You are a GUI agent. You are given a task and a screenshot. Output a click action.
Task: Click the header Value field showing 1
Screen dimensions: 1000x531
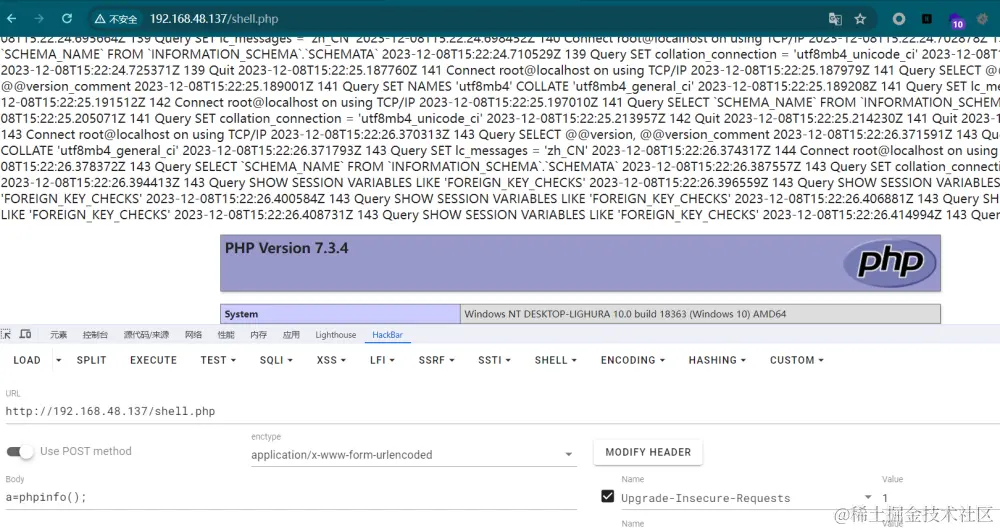tap(941, 498)
